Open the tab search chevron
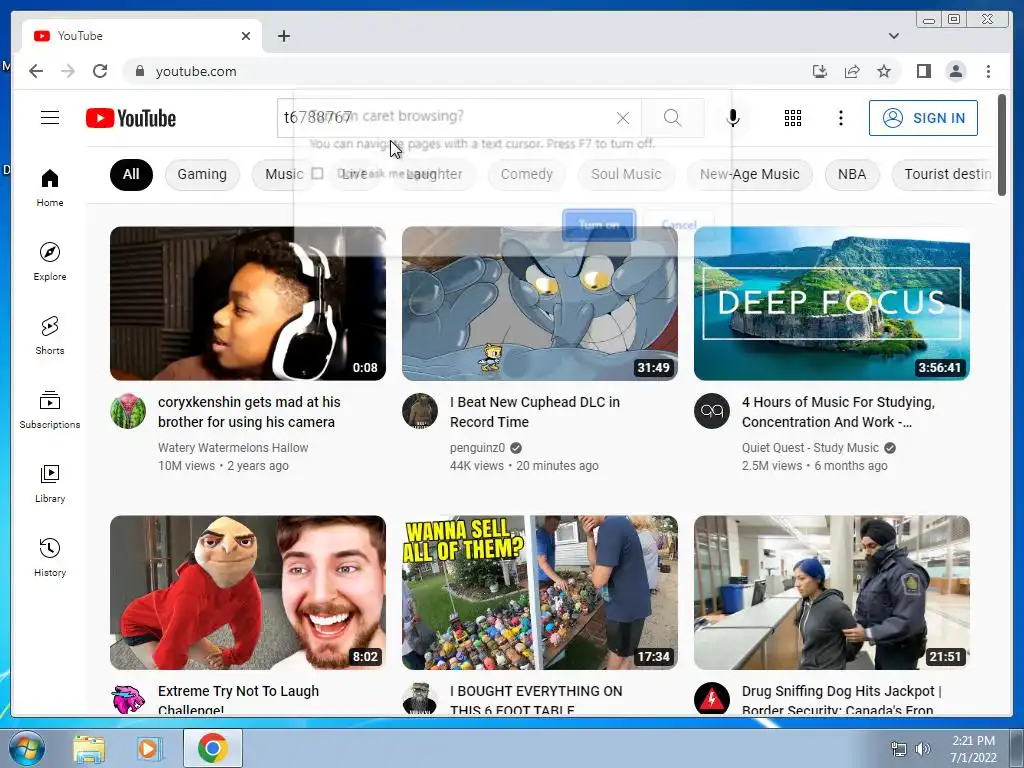 point(893,36)
